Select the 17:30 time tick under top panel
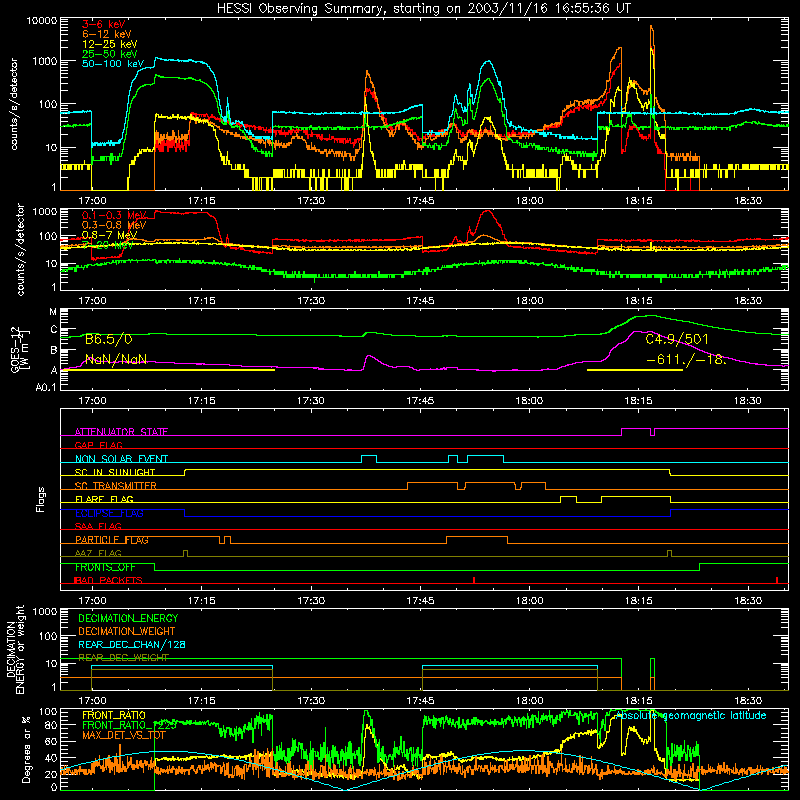The height and width of the screenshot is (800, 800). pos(311,201)
